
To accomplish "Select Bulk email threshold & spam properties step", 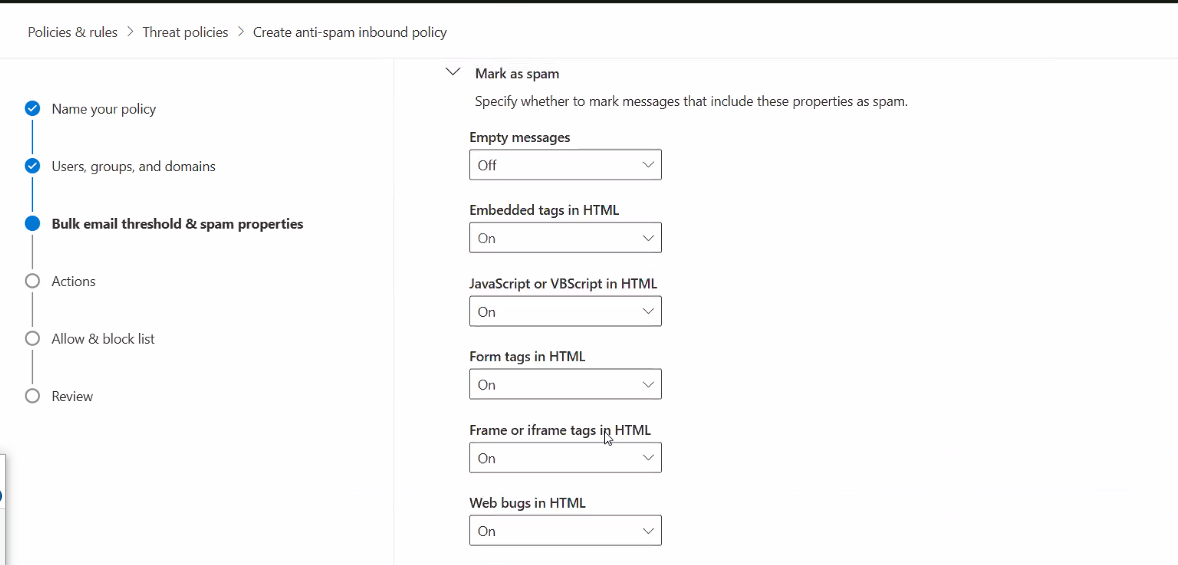I will pyautogui.click(x=177, y=224).
